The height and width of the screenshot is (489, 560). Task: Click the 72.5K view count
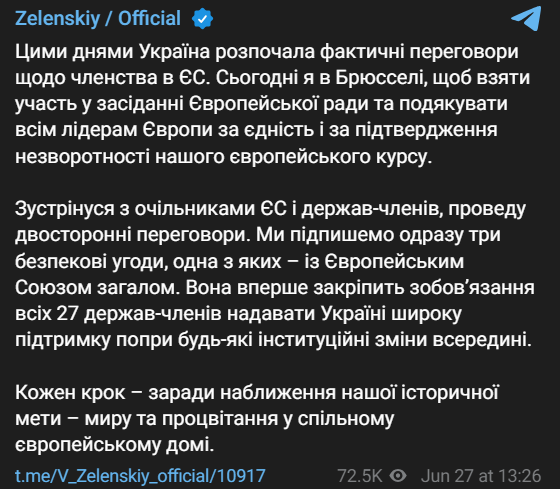pyautogui.click(x=360, y=476)
